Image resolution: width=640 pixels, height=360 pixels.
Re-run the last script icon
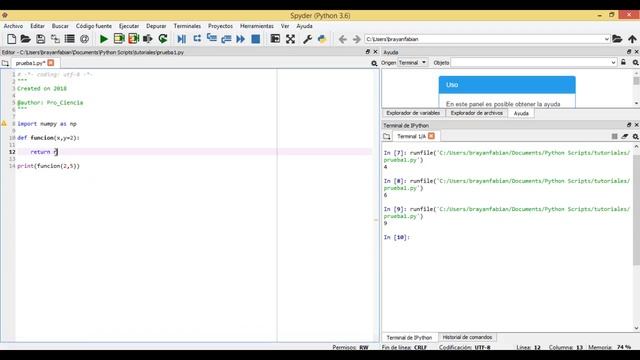163,39
